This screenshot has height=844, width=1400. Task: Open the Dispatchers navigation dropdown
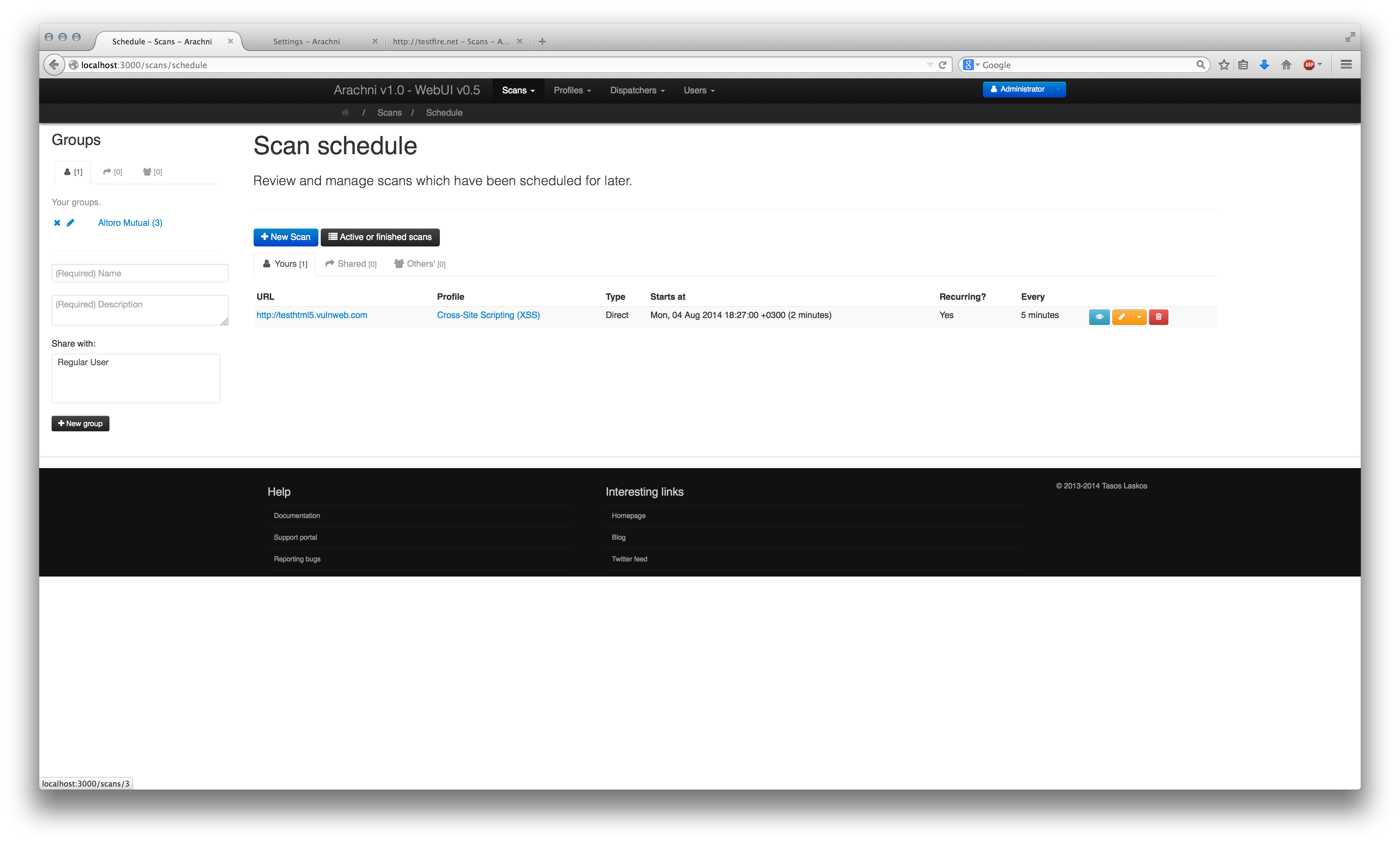(637, 91)
